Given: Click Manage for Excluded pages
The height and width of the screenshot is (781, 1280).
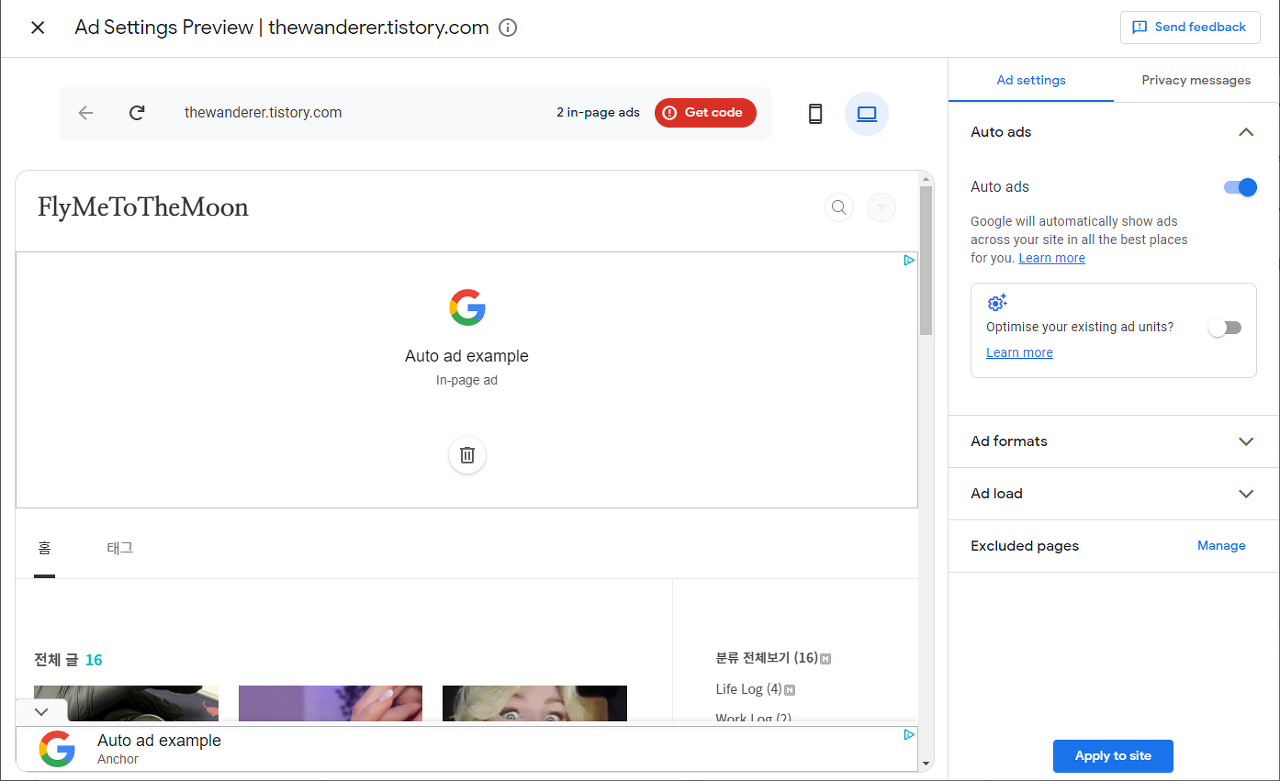Looking at the screenshot, I should [x=1221, y=546].
